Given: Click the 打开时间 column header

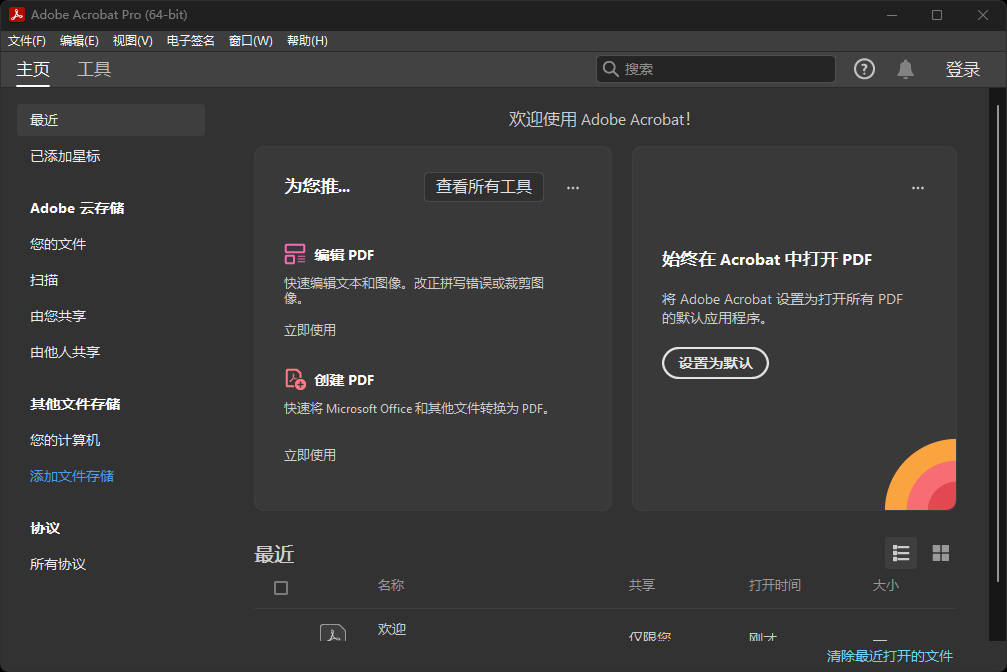Looking at the screenshot, I should tap(775, 585).
